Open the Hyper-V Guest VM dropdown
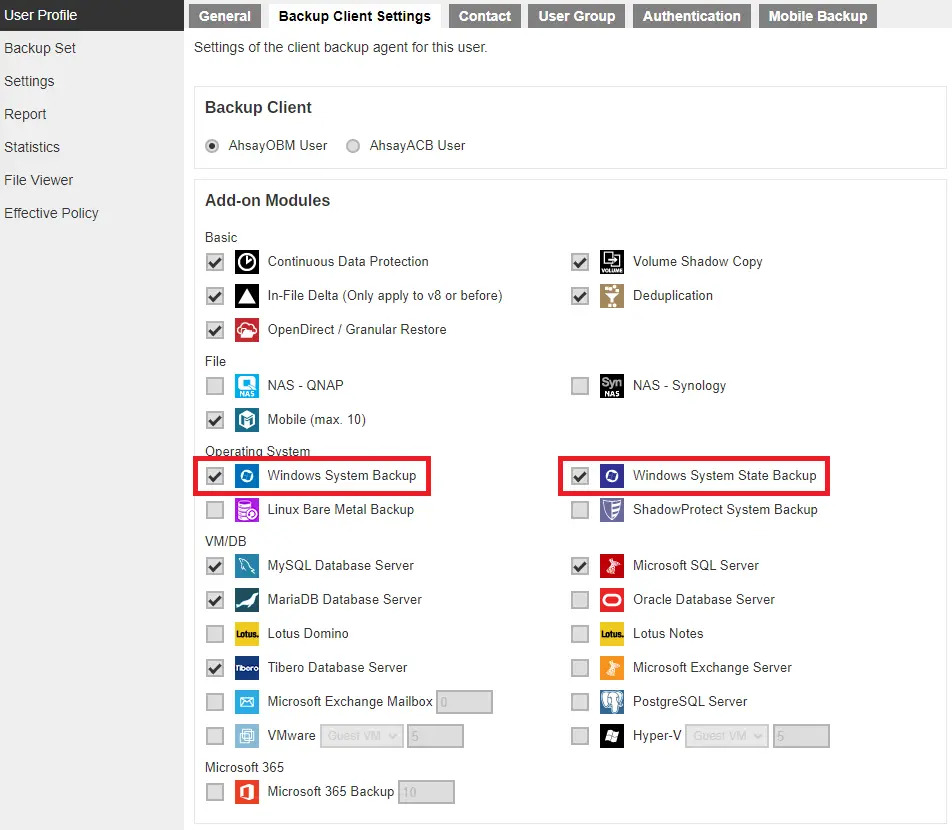 point(727,736)
